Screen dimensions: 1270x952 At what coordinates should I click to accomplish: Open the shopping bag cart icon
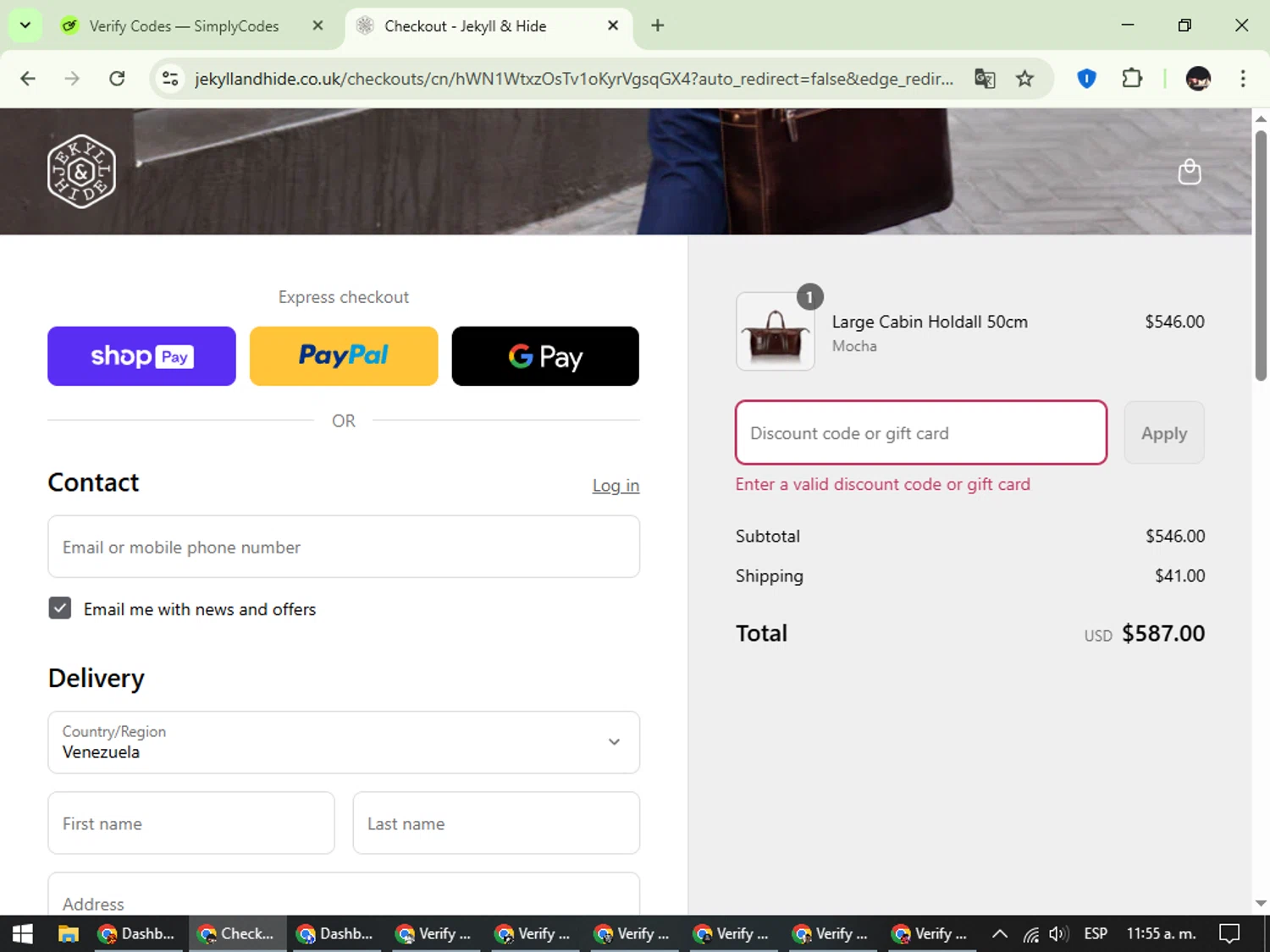click(1190, 172)
